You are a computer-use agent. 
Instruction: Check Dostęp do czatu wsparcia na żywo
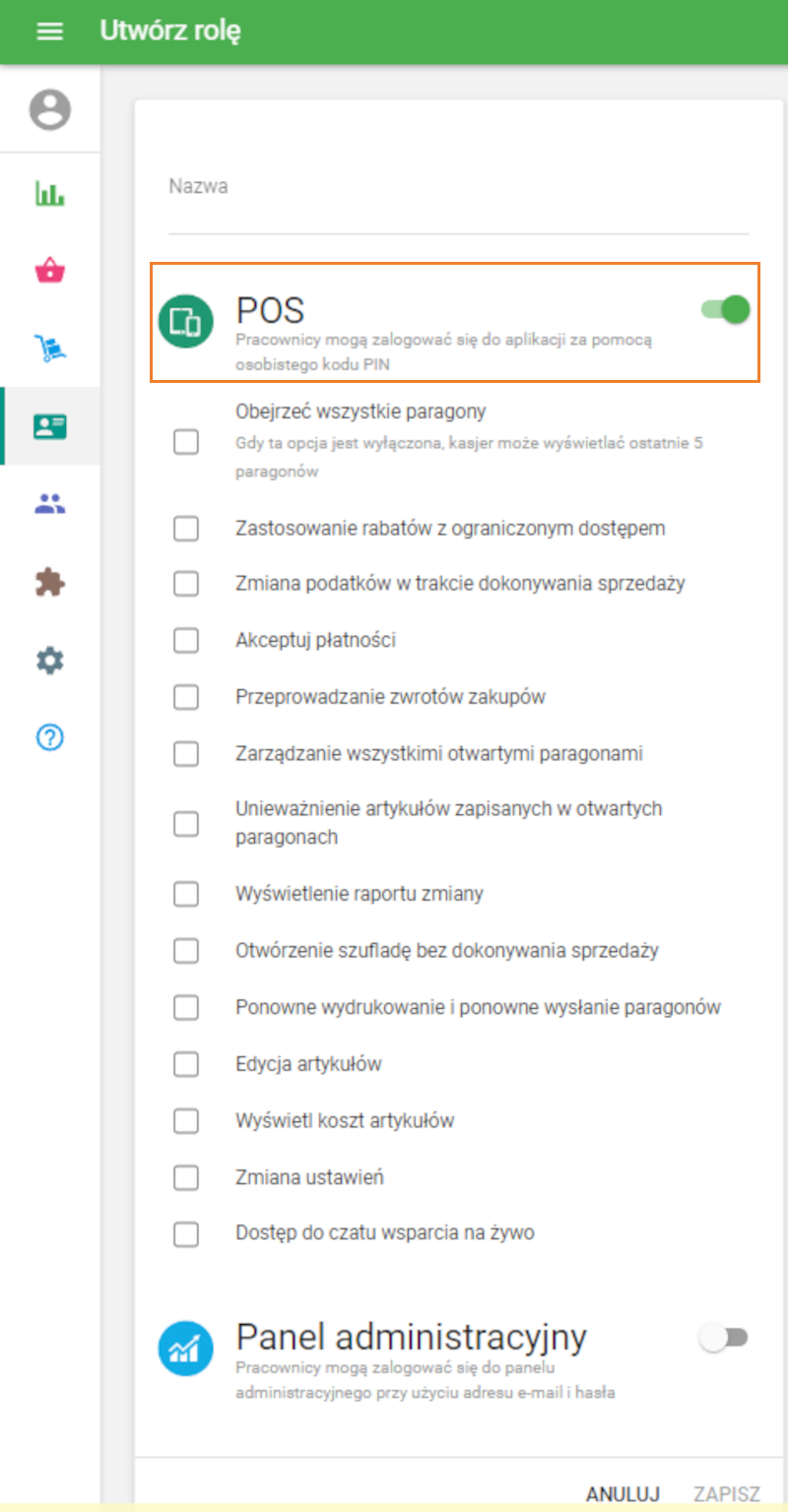coord(186,1232)
